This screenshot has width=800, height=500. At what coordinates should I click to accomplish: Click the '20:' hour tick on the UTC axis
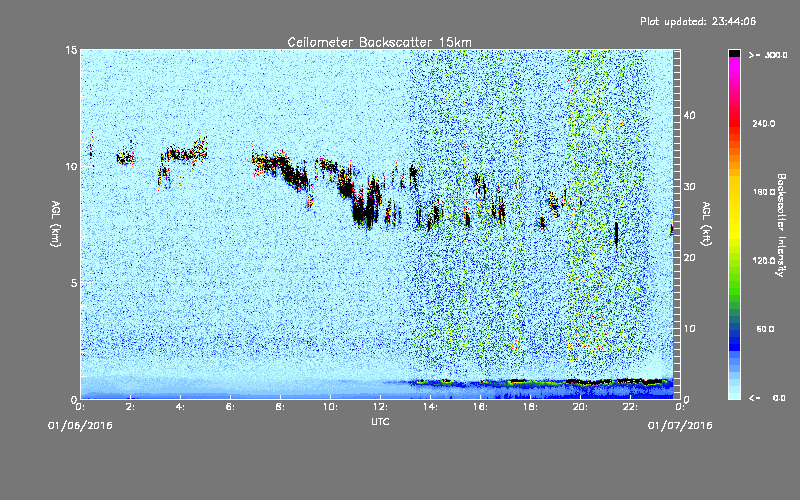[x=580, y=407]
